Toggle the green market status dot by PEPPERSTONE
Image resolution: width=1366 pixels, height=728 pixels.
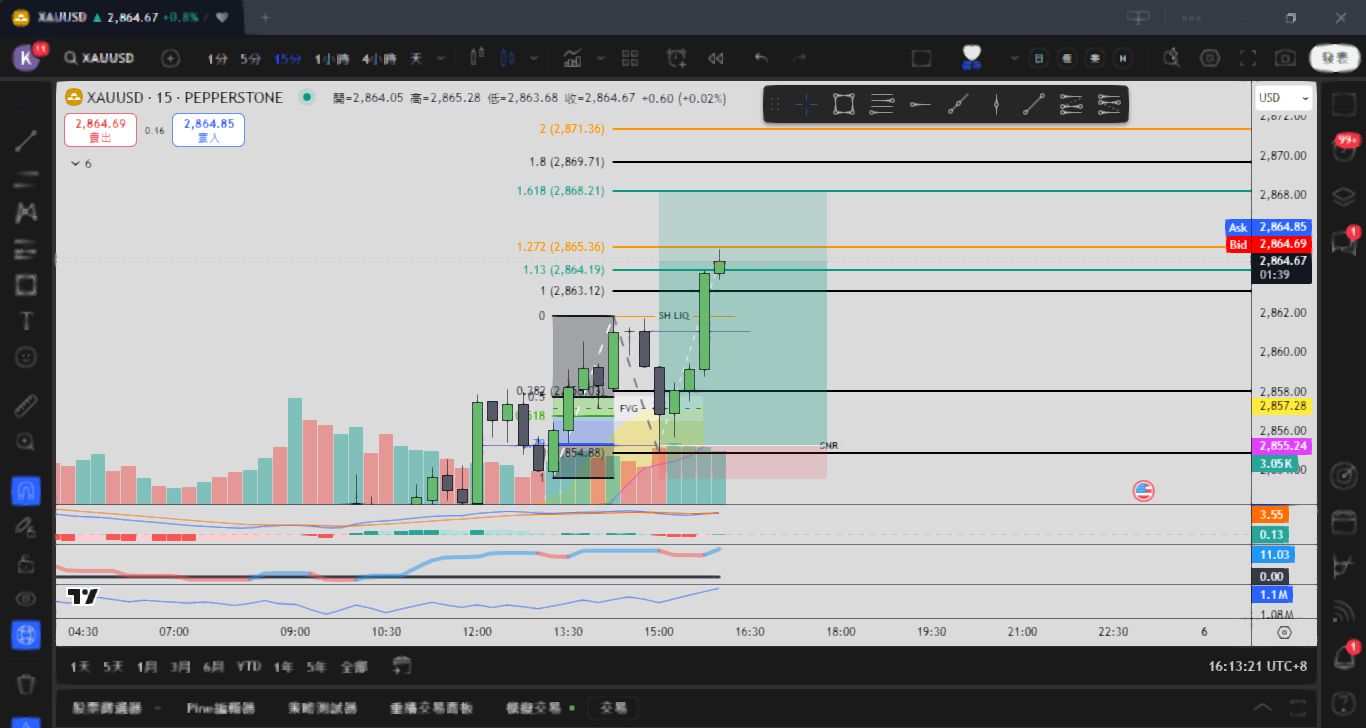[x=307, y=98]
